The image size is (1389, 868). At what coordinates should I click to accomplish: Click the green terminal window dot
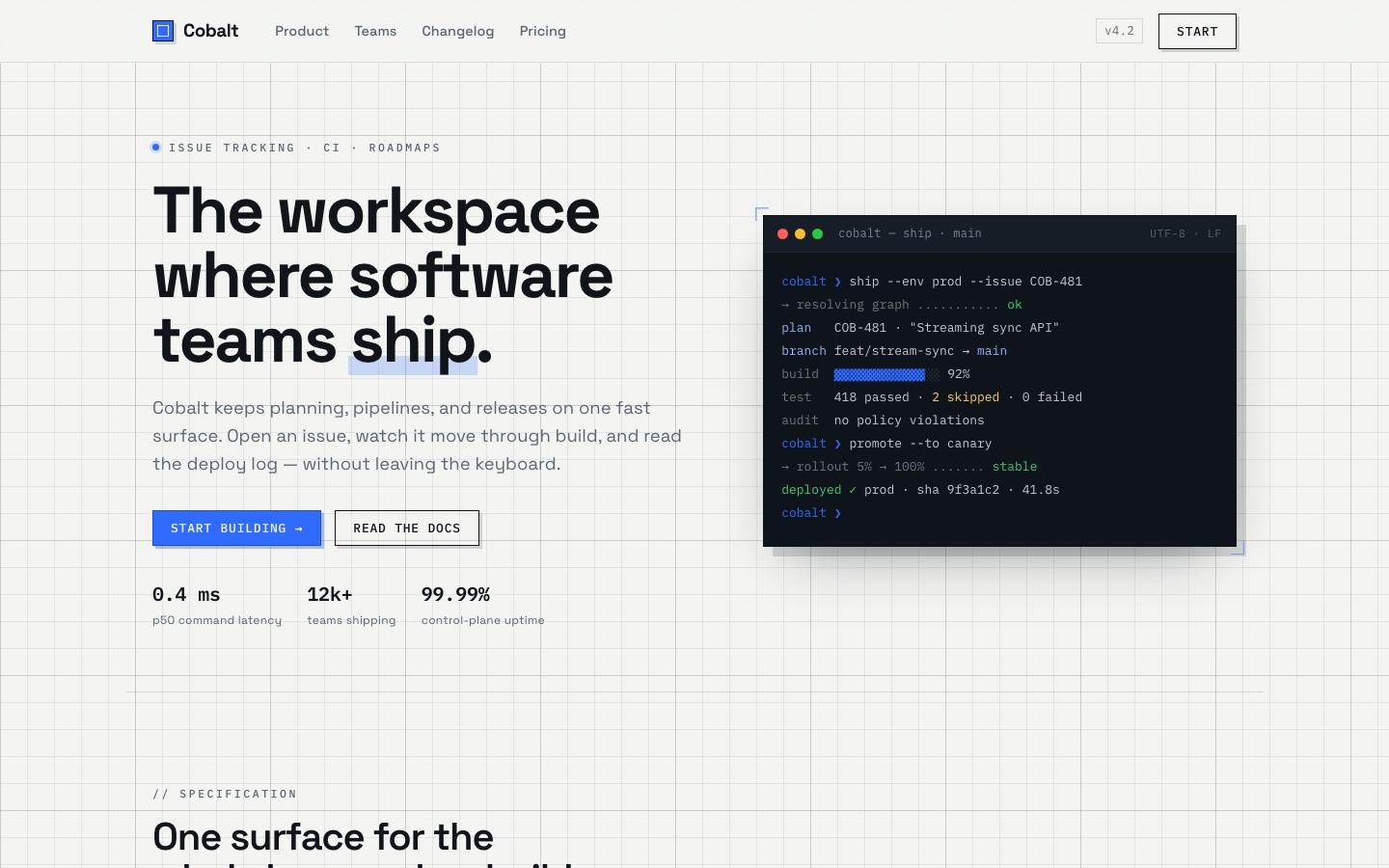(818, 233)
